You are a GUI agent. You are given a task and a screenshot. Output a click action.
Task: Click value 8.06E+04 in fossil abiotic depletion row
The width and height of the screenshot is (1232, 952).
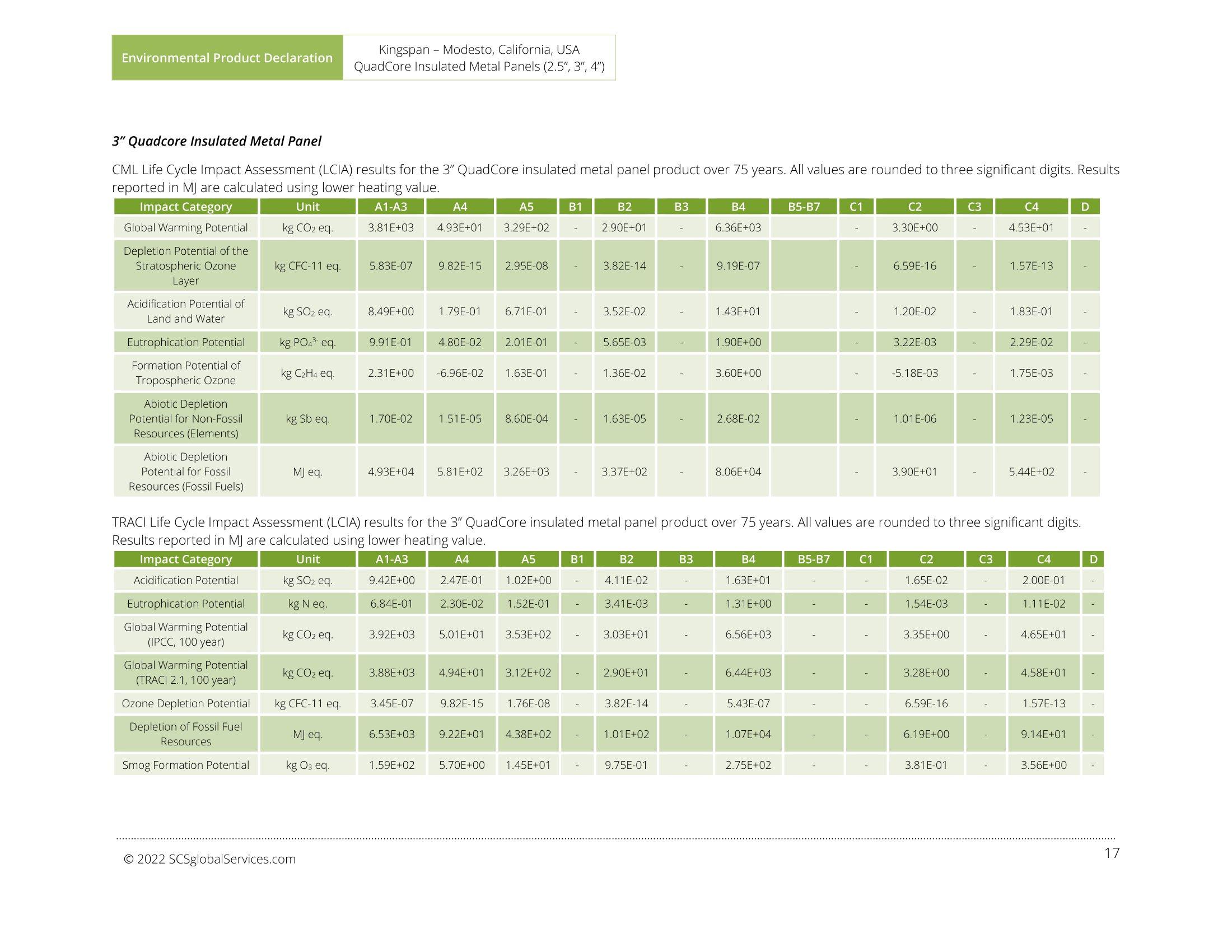[738, 472]
